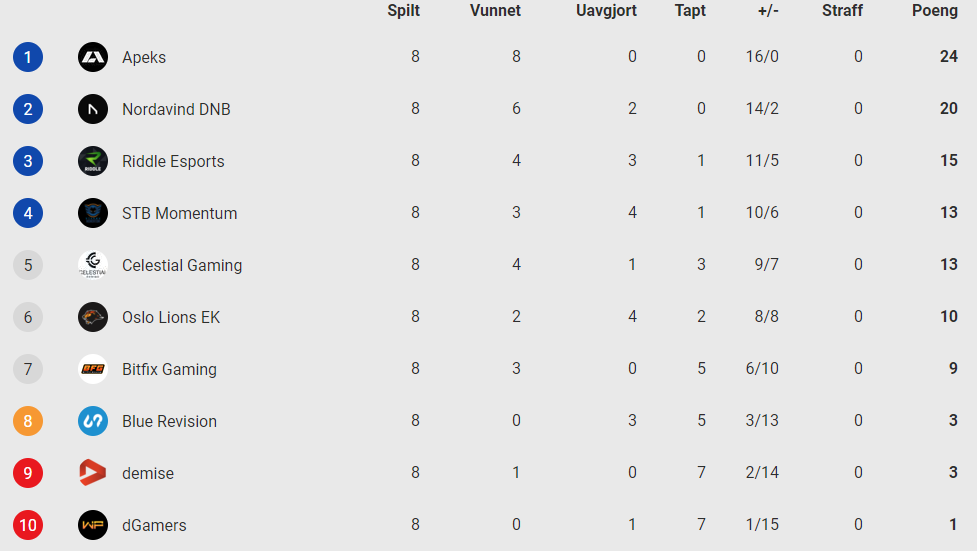
Task: Click the orange rank 8 badge
Action: tap(28, 421)
